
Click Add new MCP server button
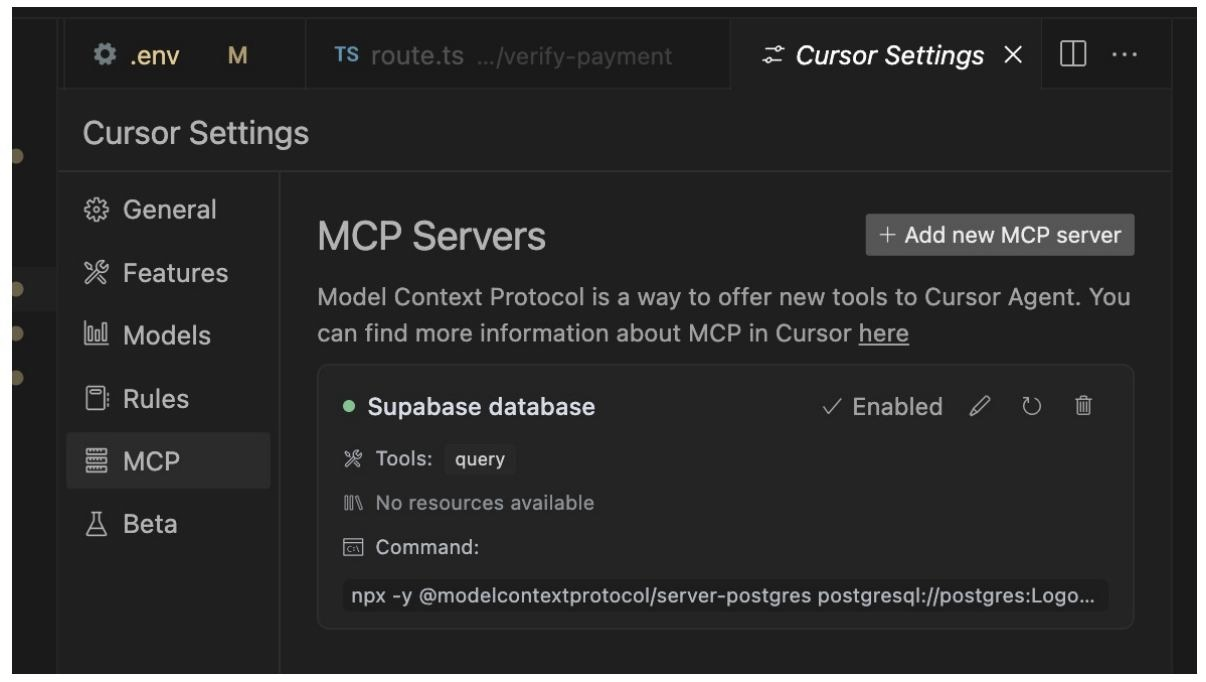click(1000, 236)
